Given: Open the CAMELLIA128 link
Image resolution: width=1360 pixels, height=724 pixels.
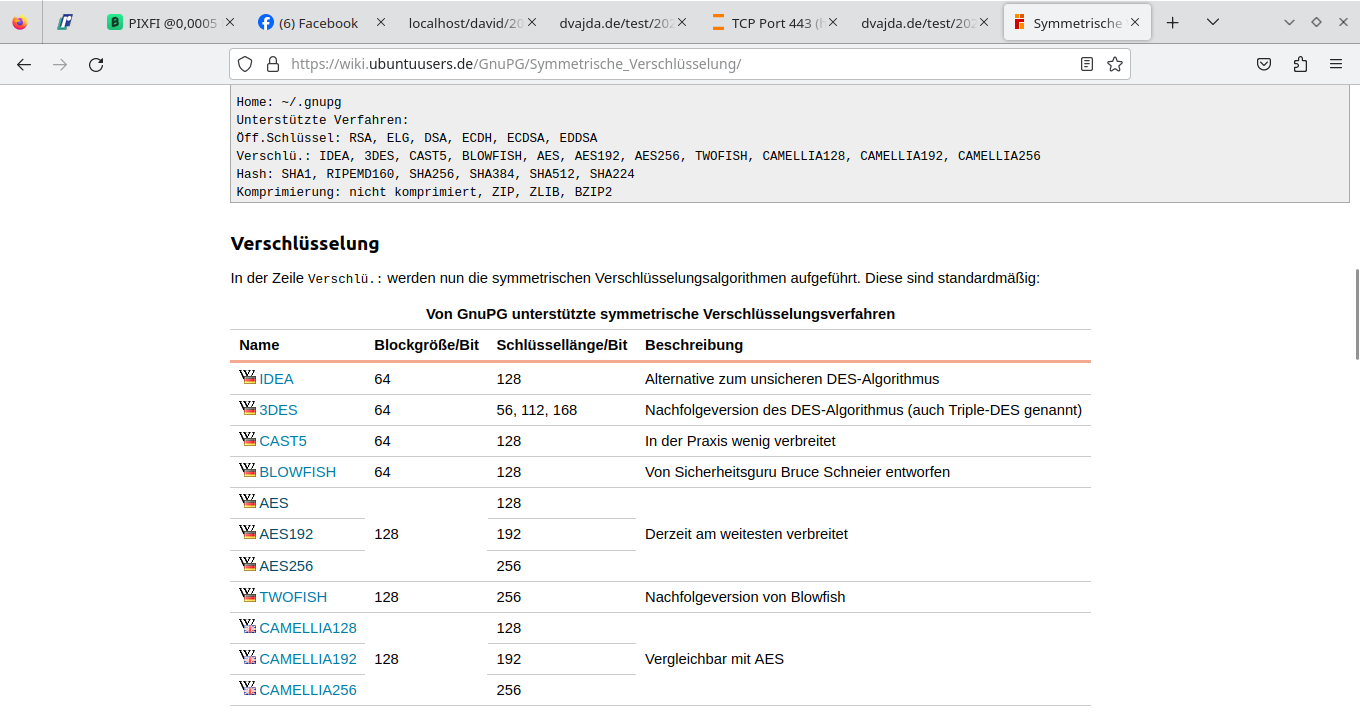Looking at the screenshot, I should 307,628.
